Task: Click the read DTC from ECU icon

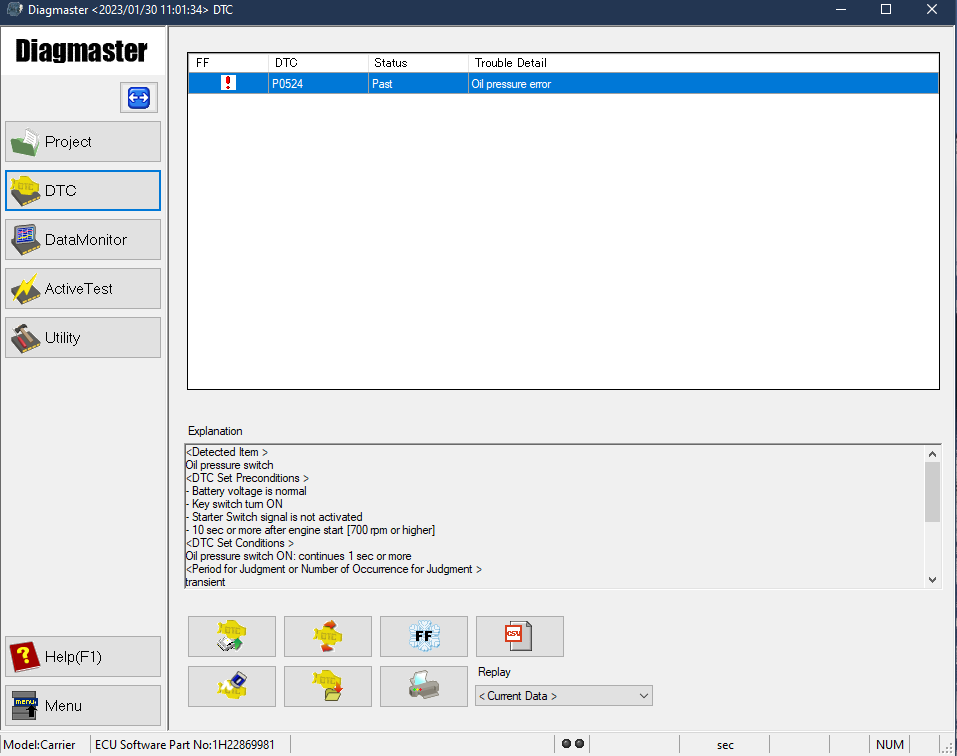Action: 232,636
